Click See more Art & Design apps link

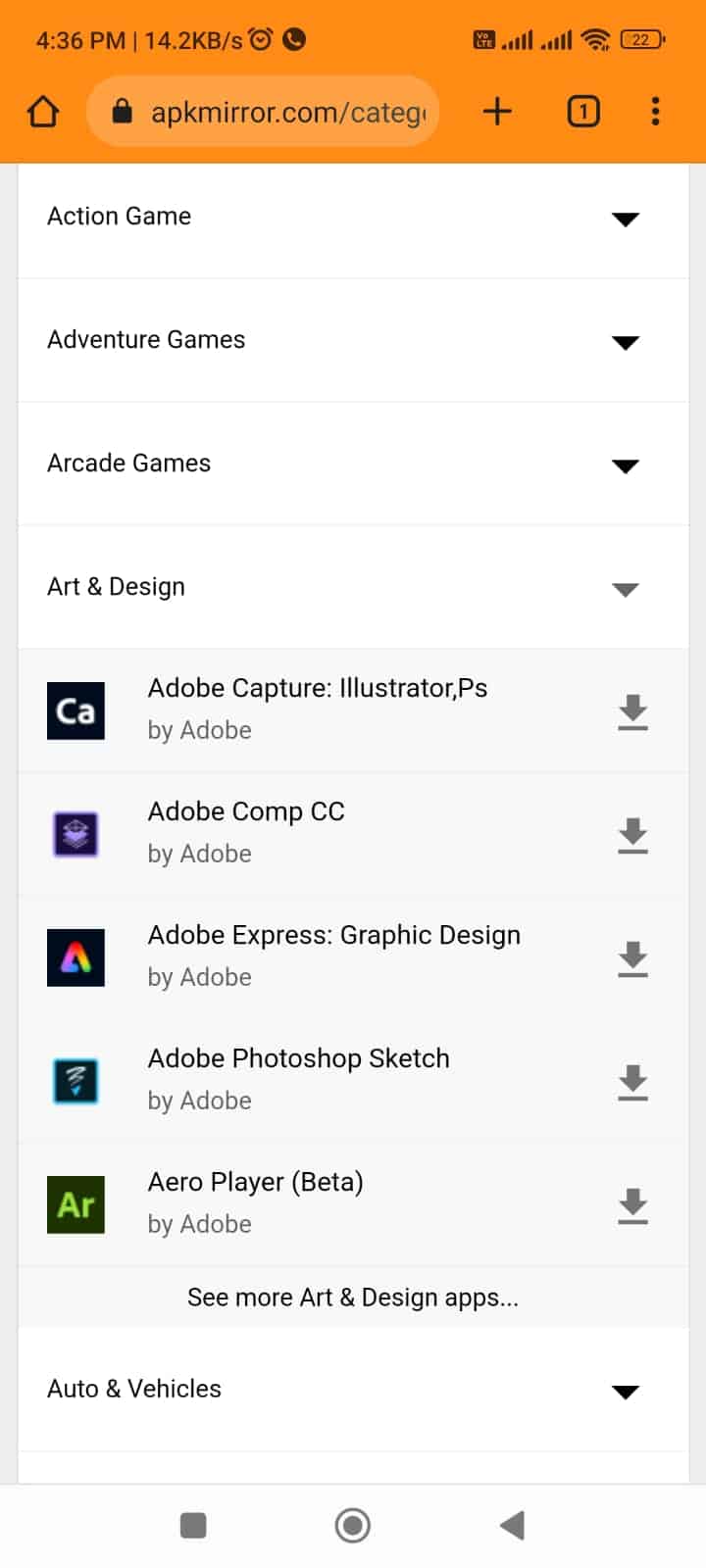pos(353,1298)
